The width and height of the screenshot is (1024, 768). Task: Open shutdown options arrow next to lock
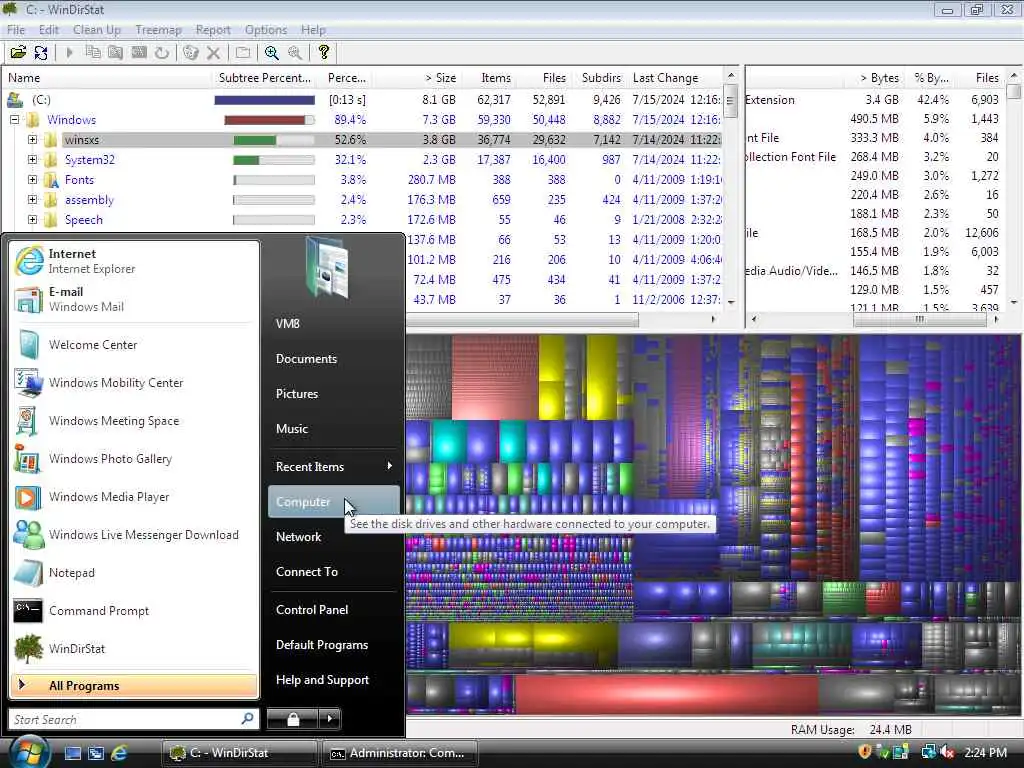tap(329, 719)
